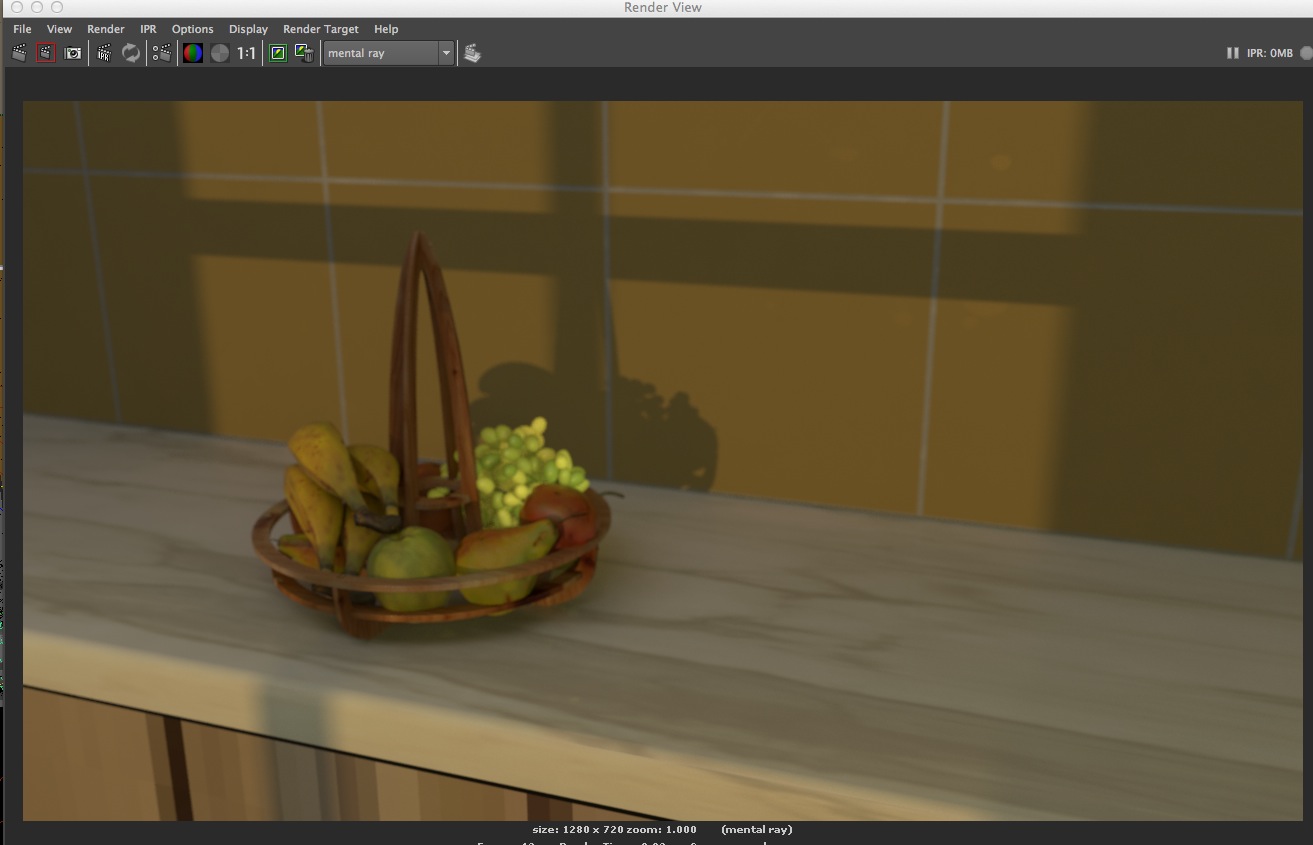Click the Remove Image trash icon
Image resolution: width=1313 pixels, height=845 pixels.
pos(305,53)
